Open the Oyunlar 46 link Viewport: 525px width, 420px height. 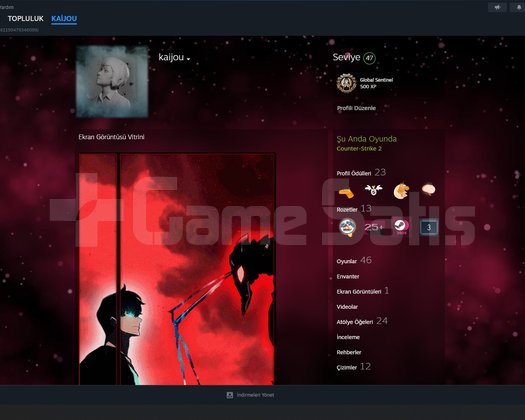(x=354, y=261)
